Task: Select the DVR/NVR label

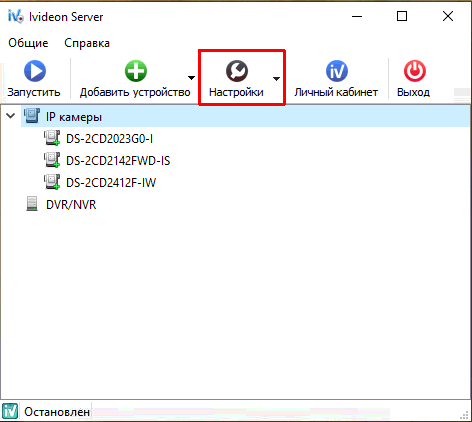Action: pos(71,204)
